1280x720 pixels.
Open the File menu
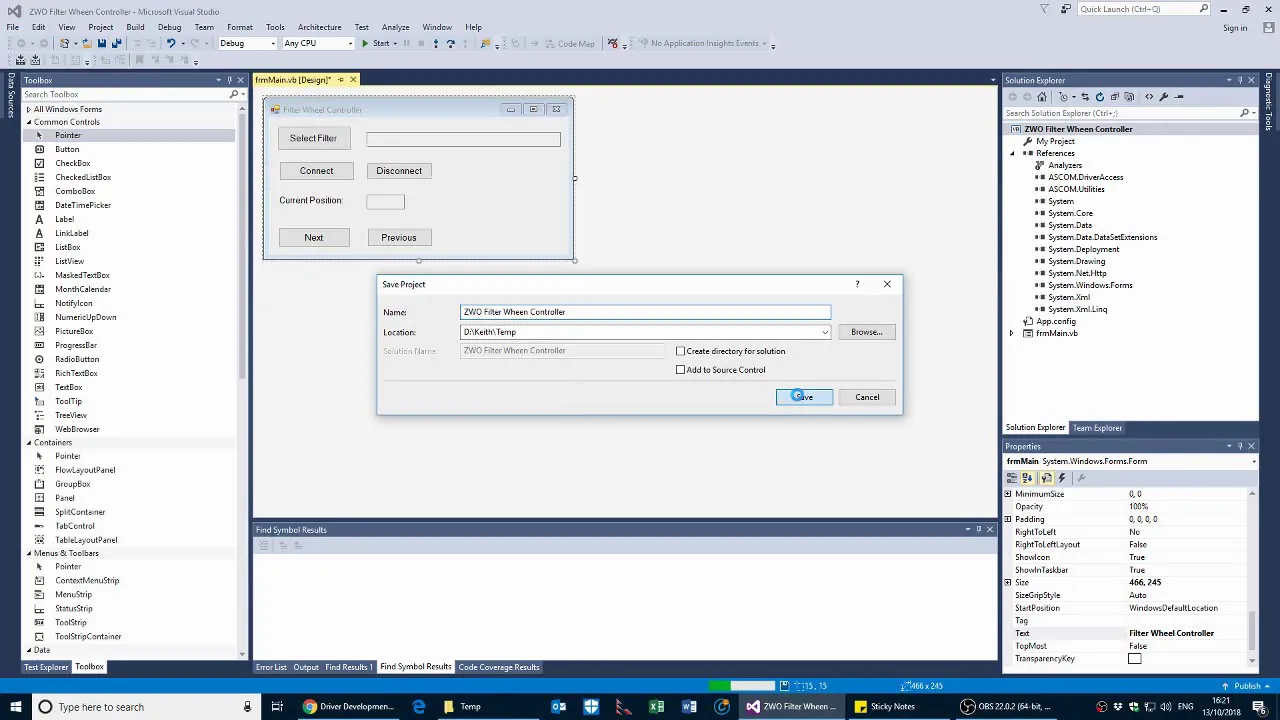[x=12, y=27]
